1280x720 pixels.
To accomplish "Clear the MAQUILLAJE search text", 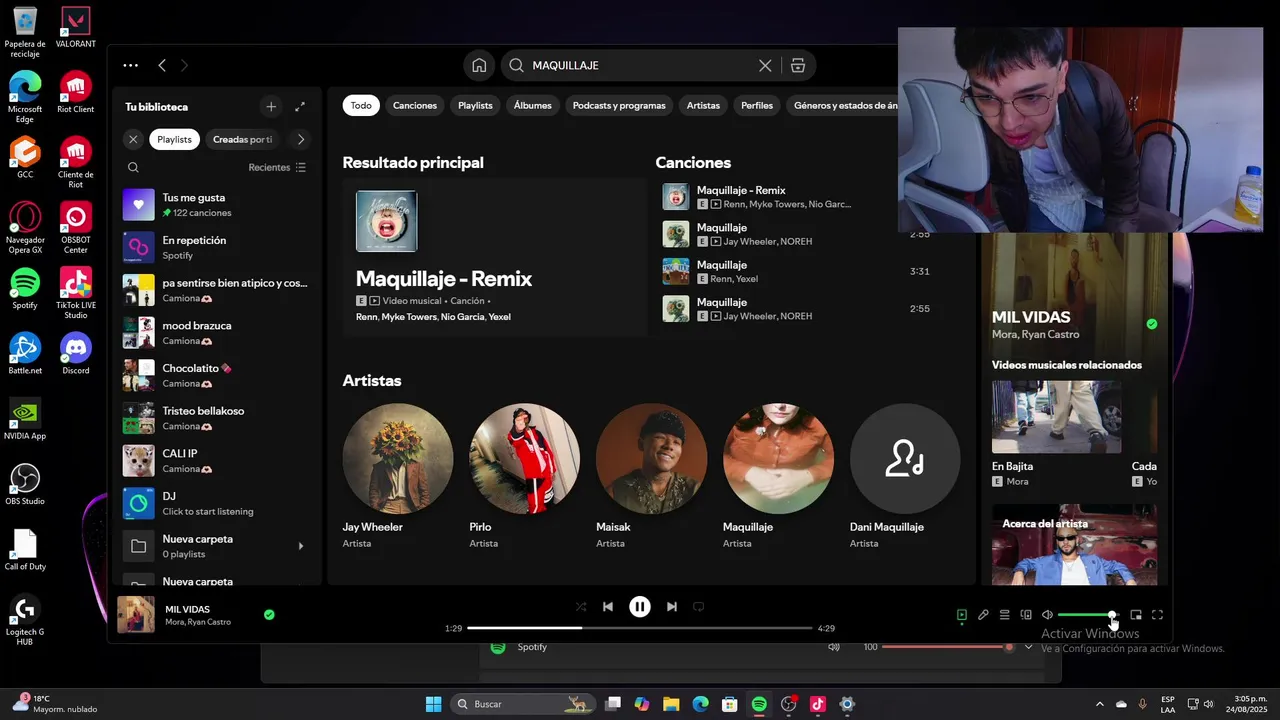I will tap(765, 65).
